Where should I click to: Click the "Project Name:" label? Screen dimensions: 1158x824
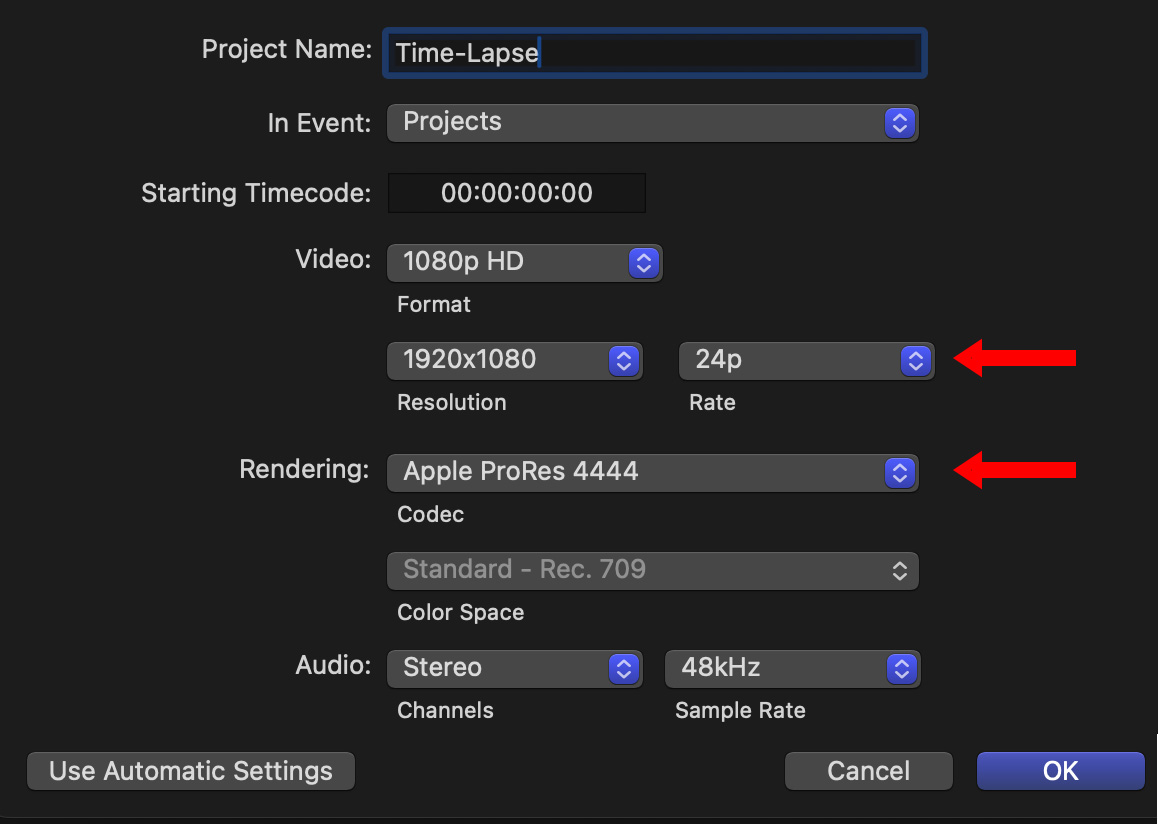(286, 50)
